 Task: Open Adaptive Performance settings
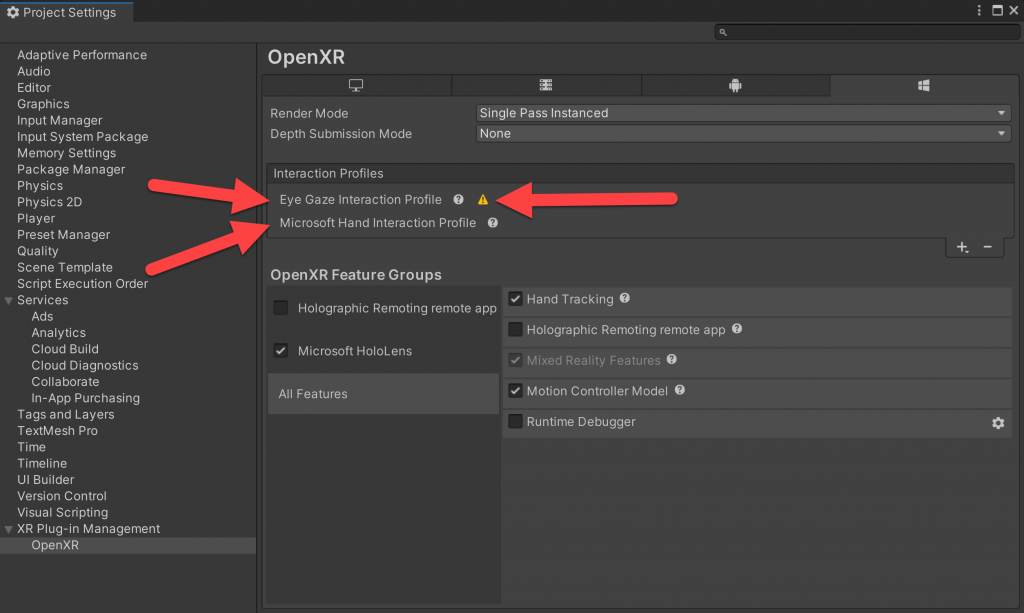tap(82, 55)
